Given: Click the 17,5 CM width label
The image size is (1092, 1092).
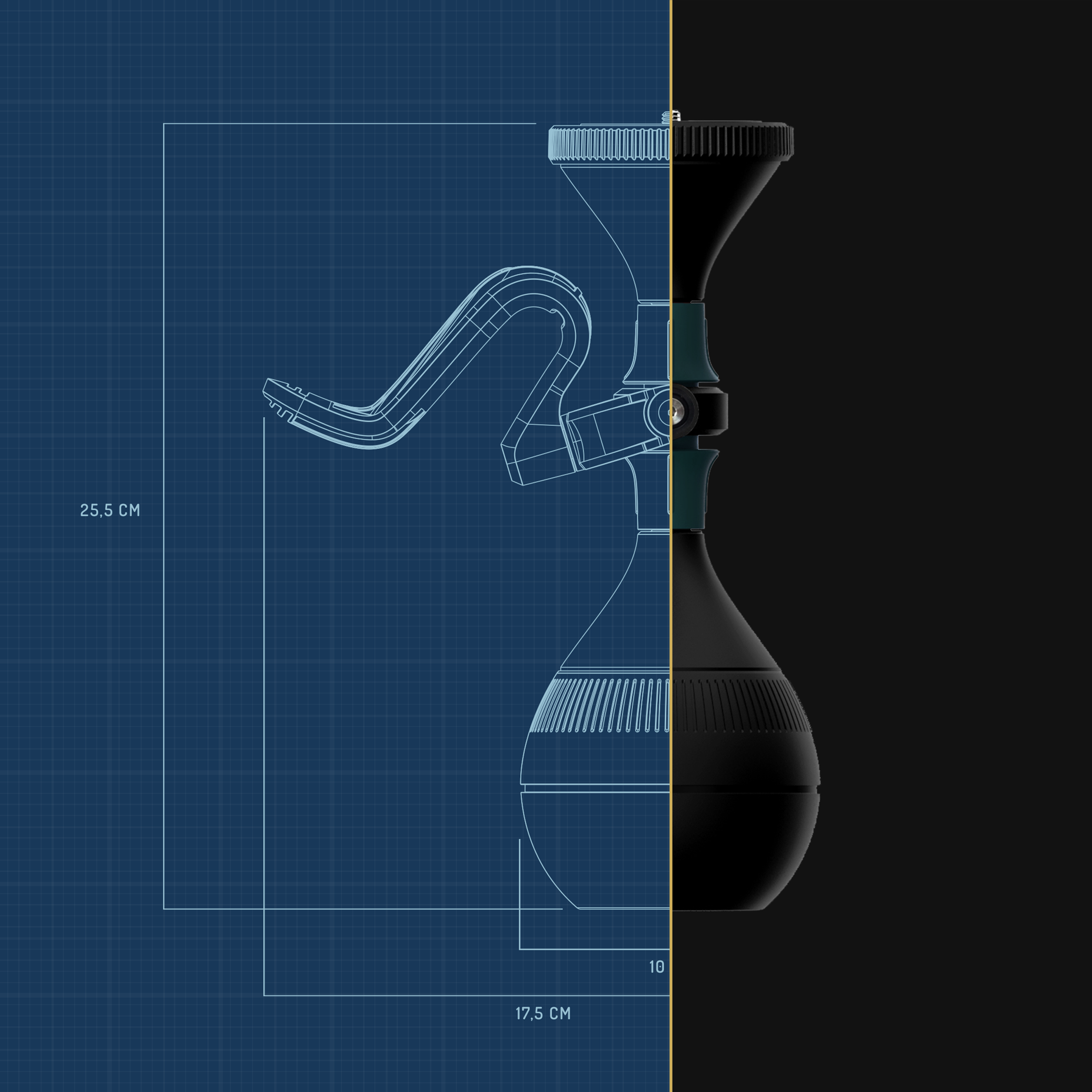Looking at the screenshot, I should [543, 1013].
